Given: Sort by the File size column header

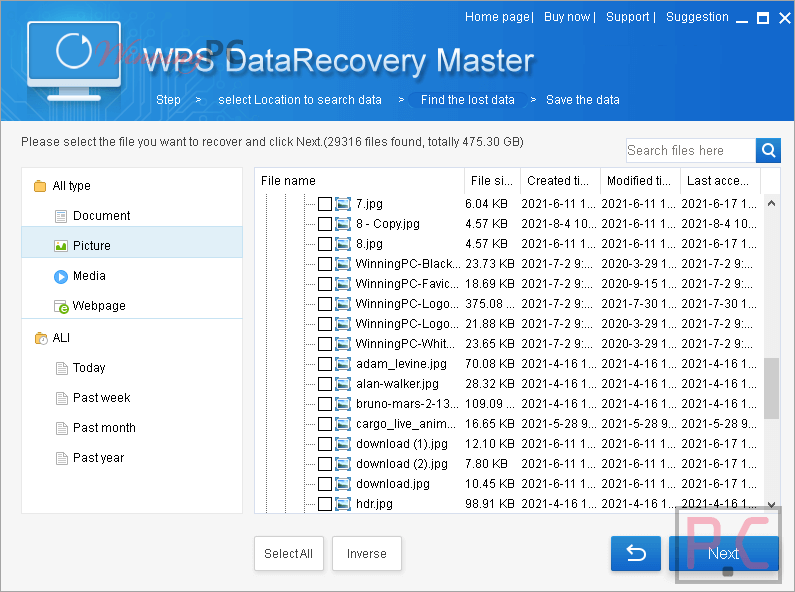Looking at the screenshot, I should coord(492,181).
